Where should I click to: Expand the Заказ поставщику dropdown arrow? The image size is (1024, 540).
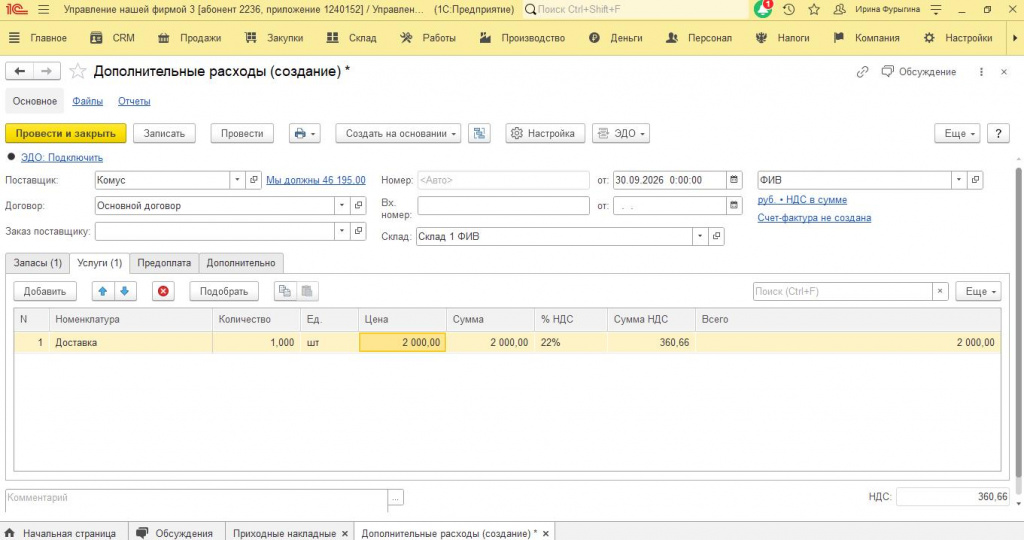pyautogui.click(x=342, y=231)
